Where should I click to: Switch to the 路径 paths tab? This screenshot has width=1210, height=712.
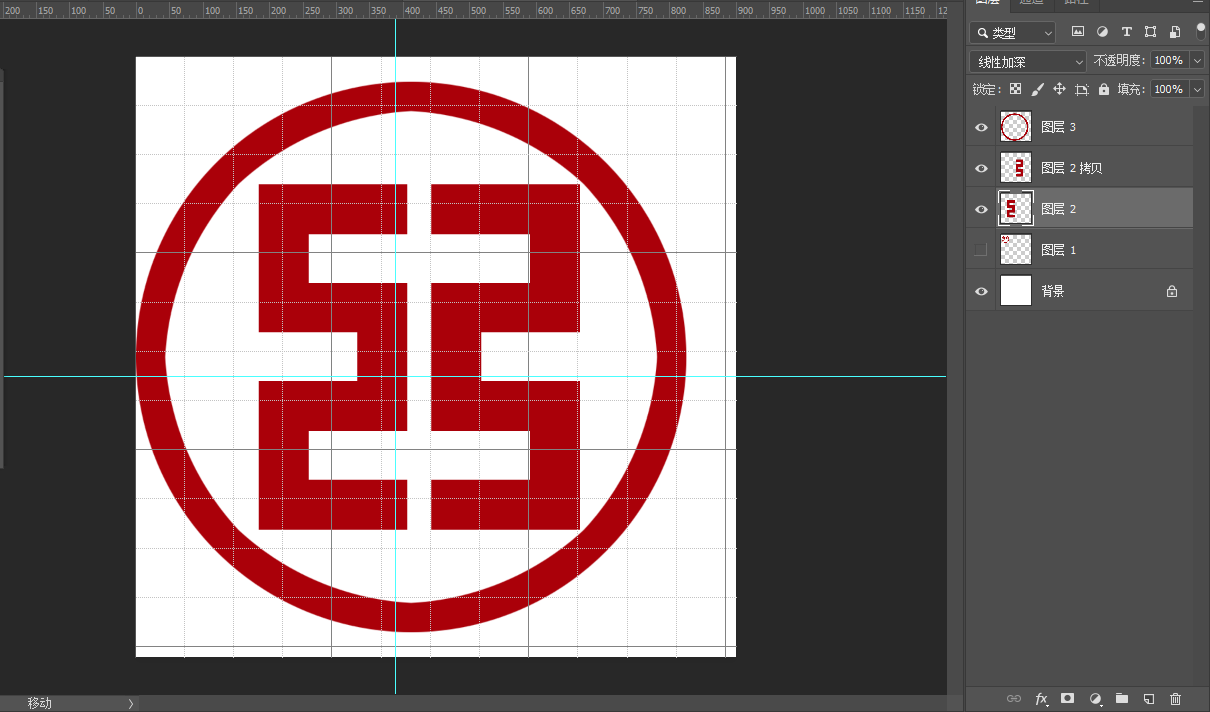tap(1076, 3)
